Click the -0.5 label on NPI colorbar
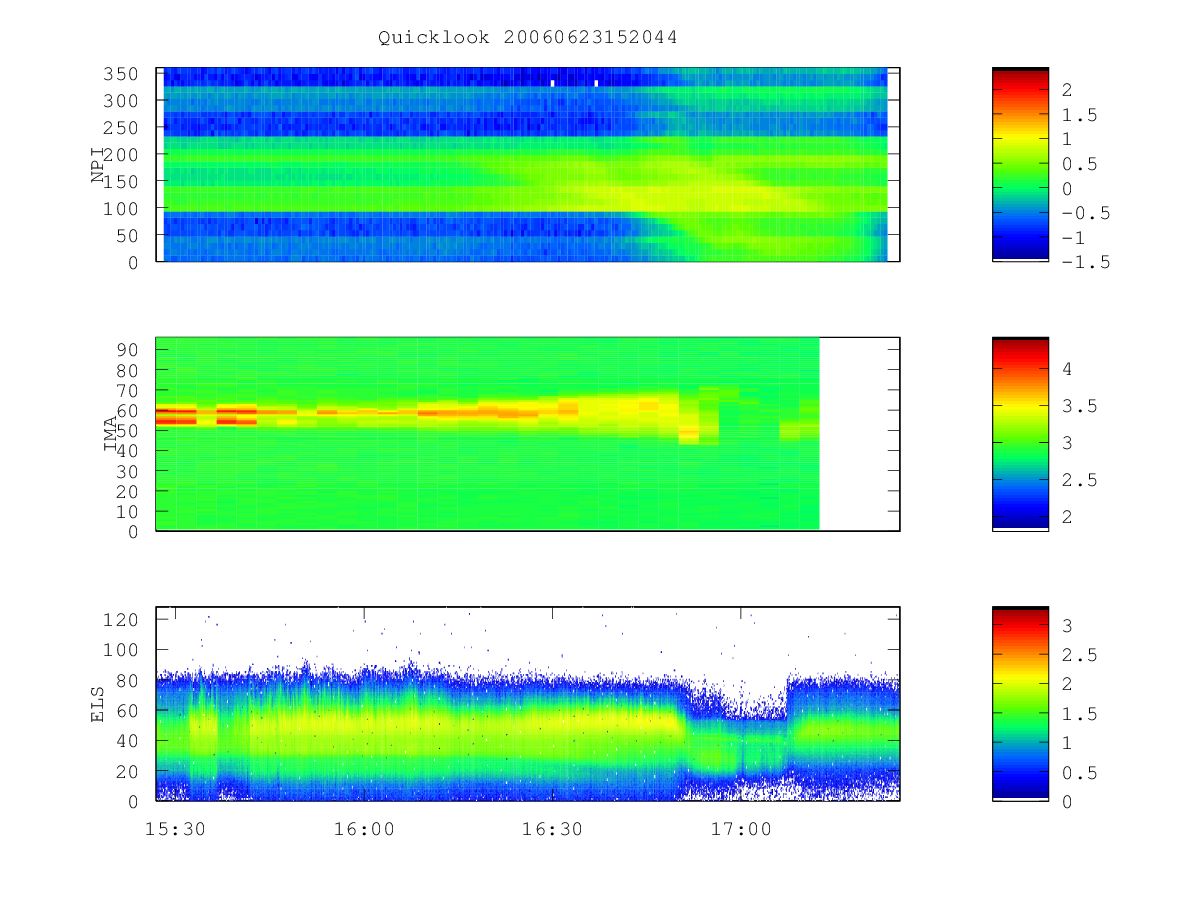Screen dimensions: 1200x900 pos(1084,213)
